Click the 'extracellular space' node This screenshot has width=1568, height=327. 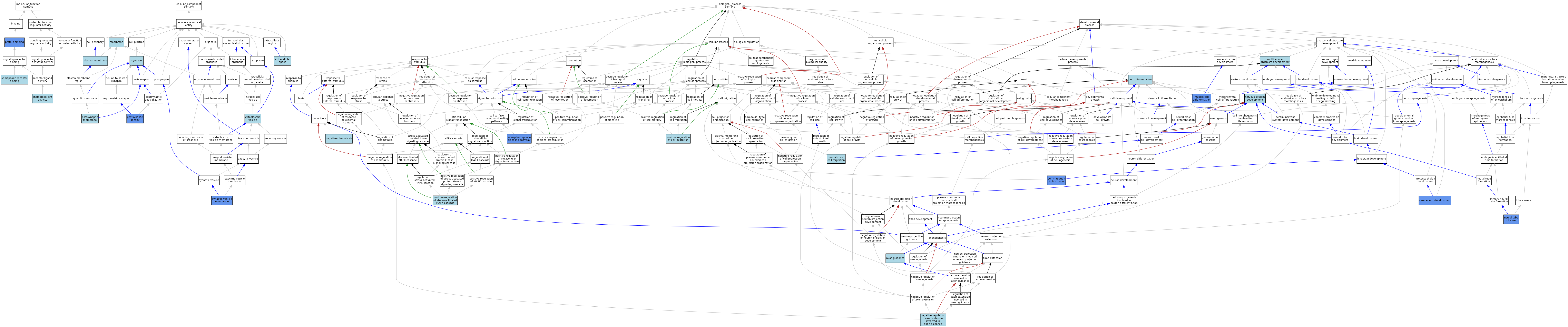[282, 61]
